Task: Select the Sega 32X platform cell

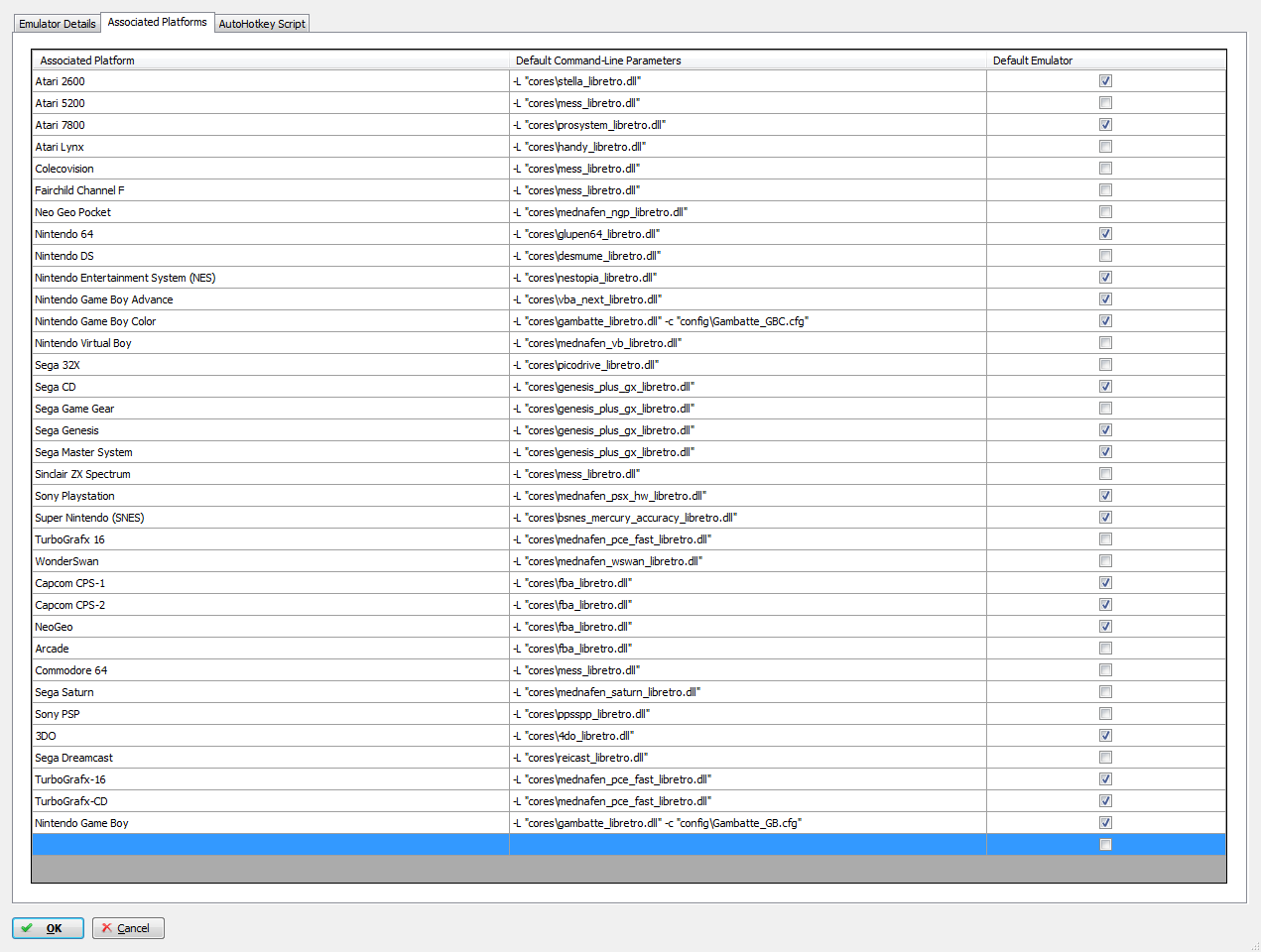Action: 271,365
